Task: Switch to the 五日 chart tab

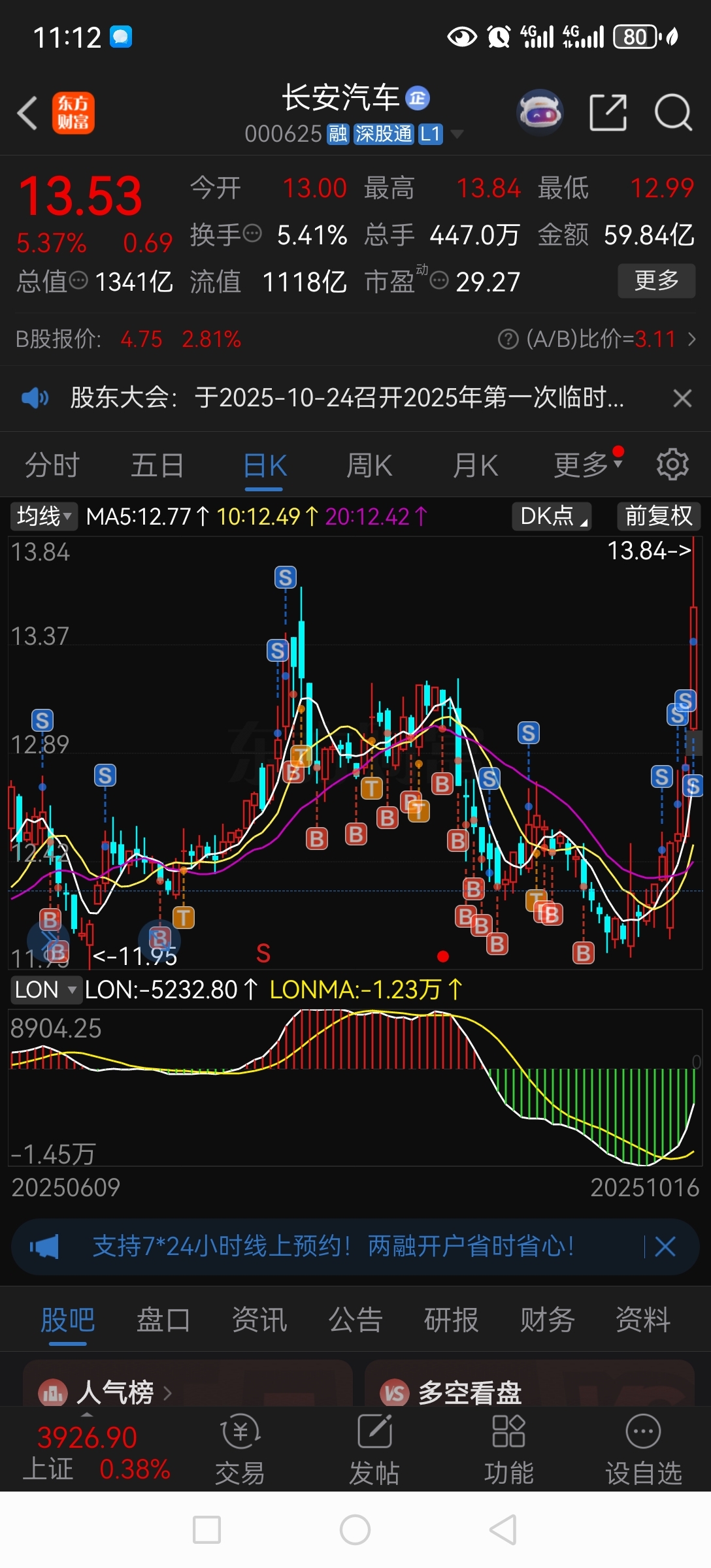Action: [x=157, y=466]
